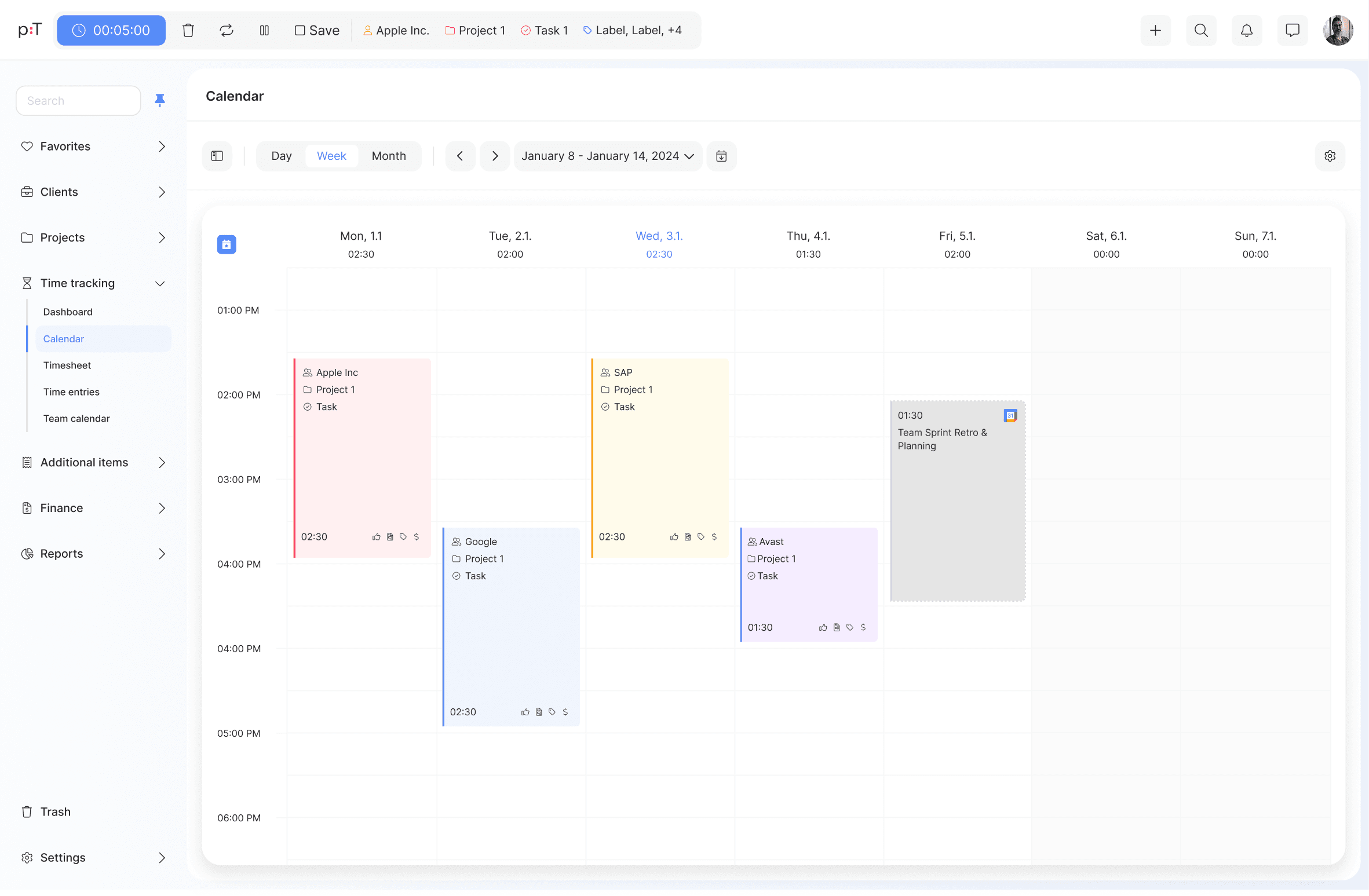
Task: Go to next week arrow
Action: coord(495,156)
